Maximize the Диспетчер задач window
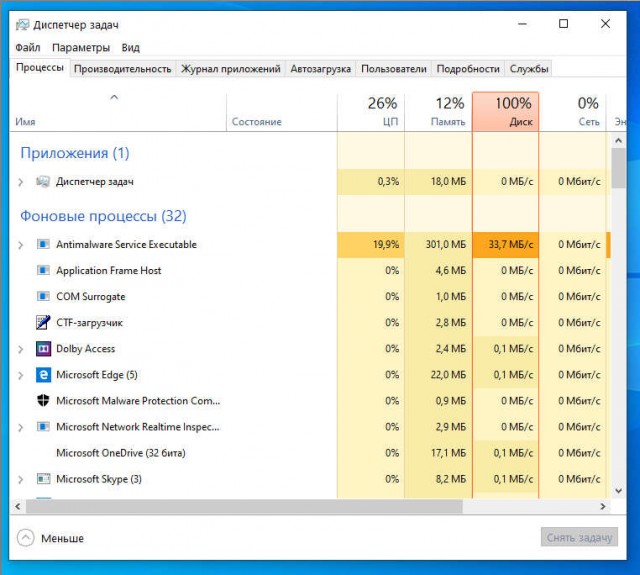This screenshot has height=575, width=640. point(563,24)
